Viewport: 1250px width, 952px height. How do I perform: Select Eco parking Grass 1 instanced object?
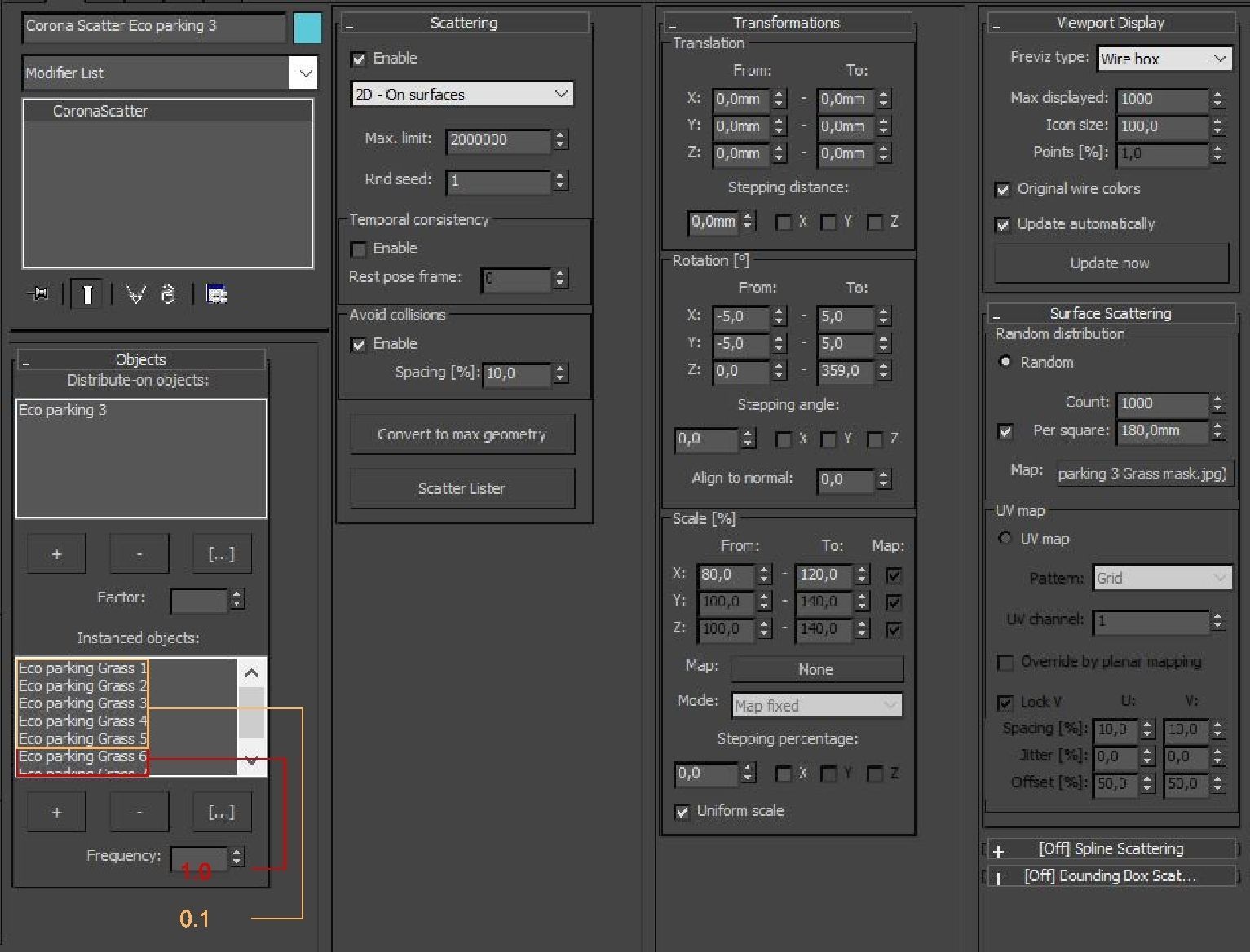pos(82,668)
